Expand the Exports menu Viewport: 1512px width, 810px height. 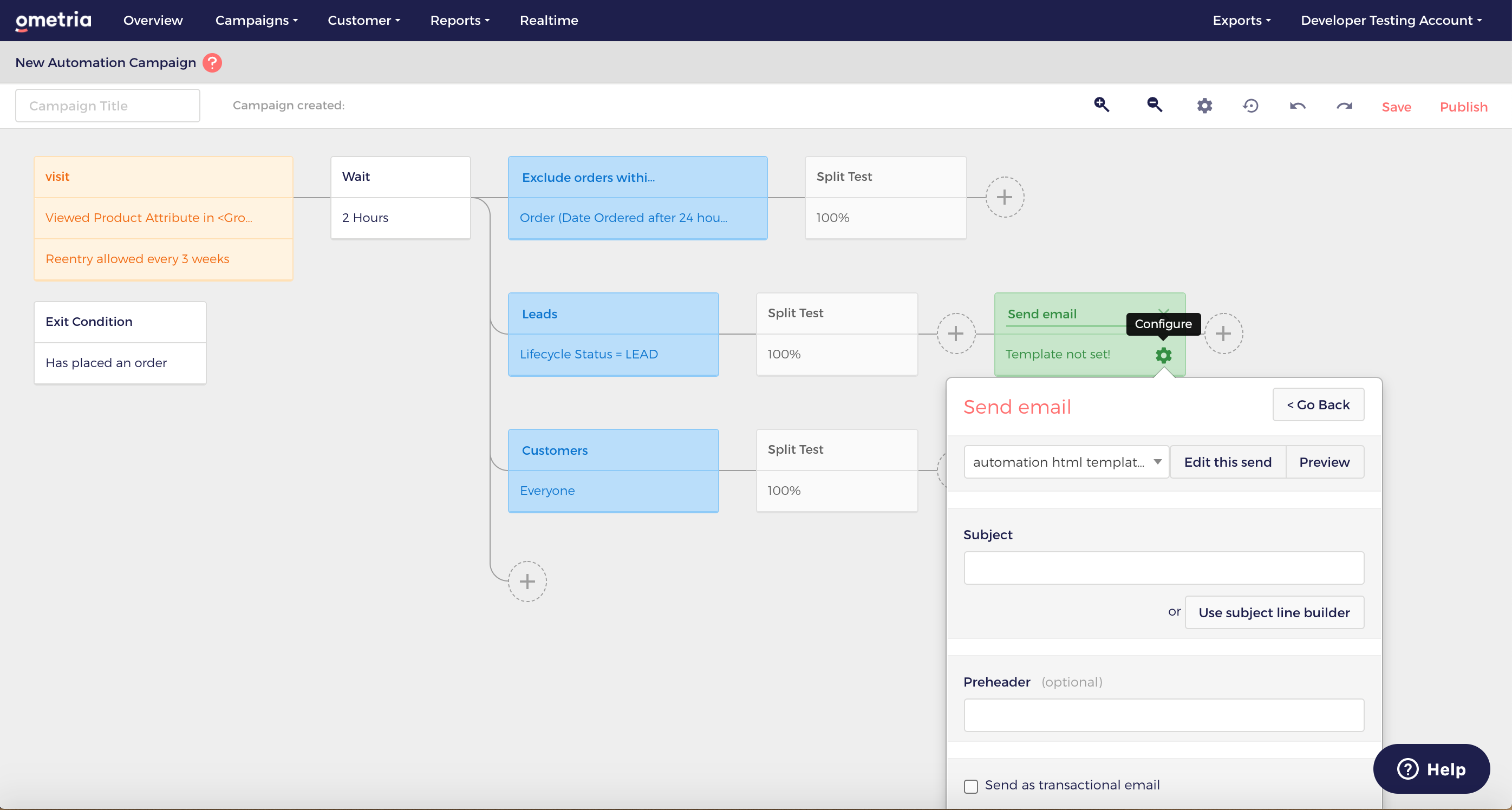(1242, 21)
